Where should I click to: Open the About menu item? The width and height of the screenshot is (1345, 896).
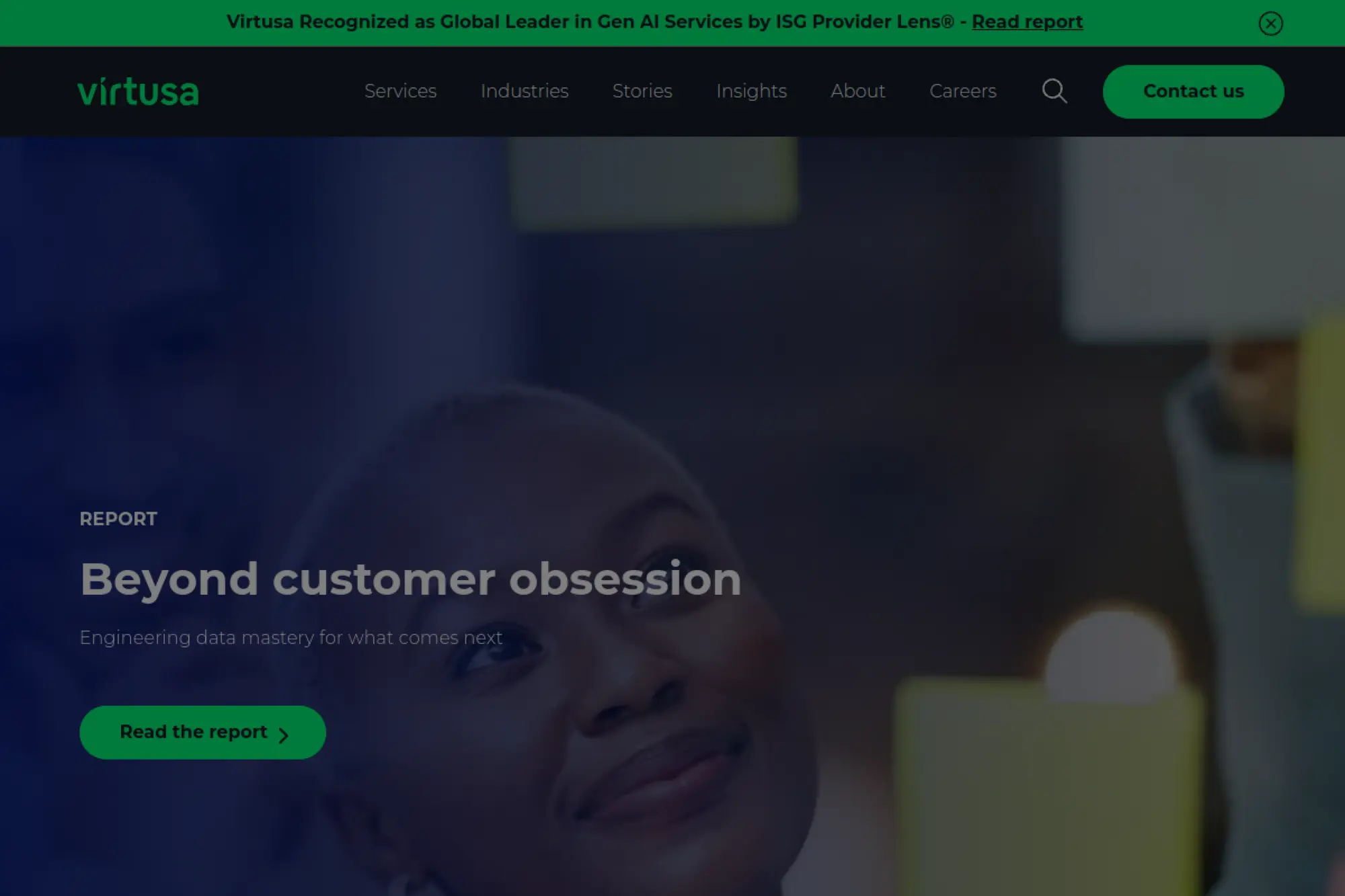point(857,91)
